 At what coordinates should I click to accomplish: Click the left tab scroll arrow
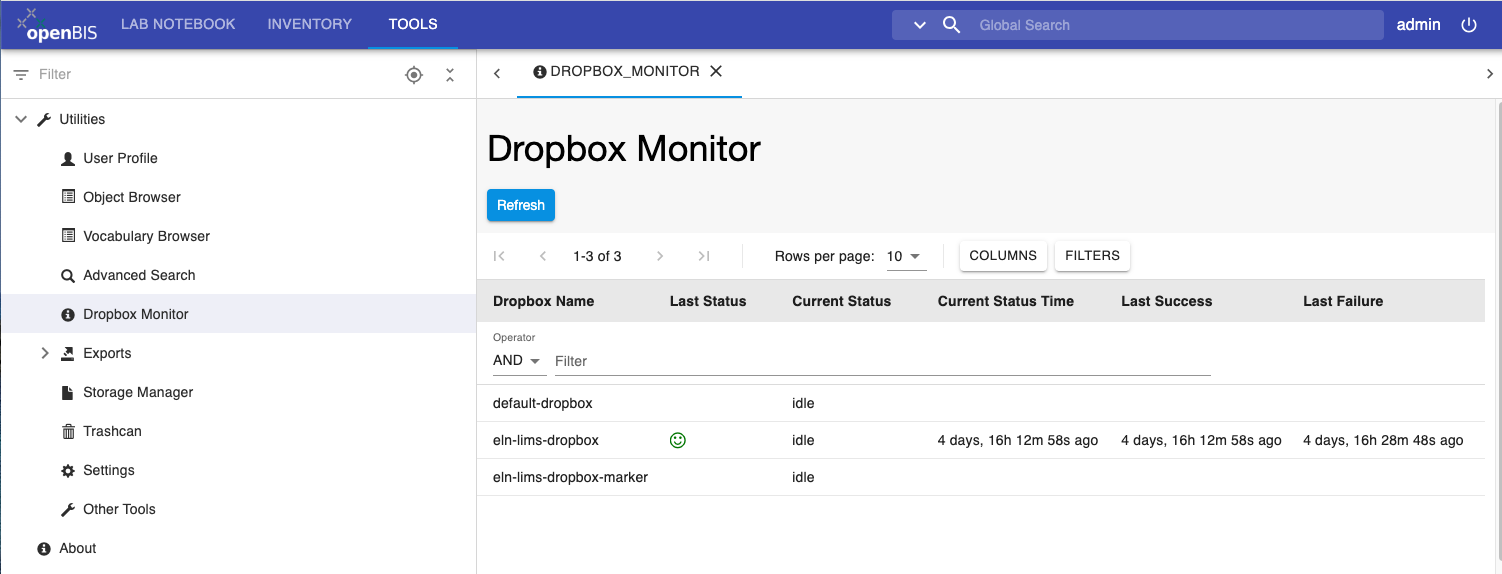pos(497,73)
